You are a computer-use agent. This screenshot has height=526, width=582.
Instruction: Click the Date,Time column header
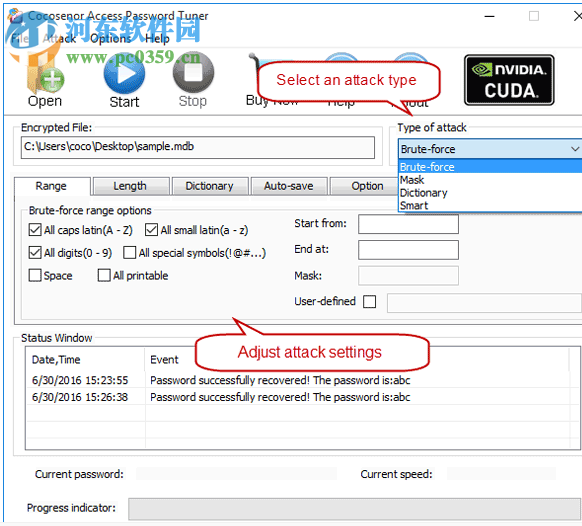tap(85, 360)
